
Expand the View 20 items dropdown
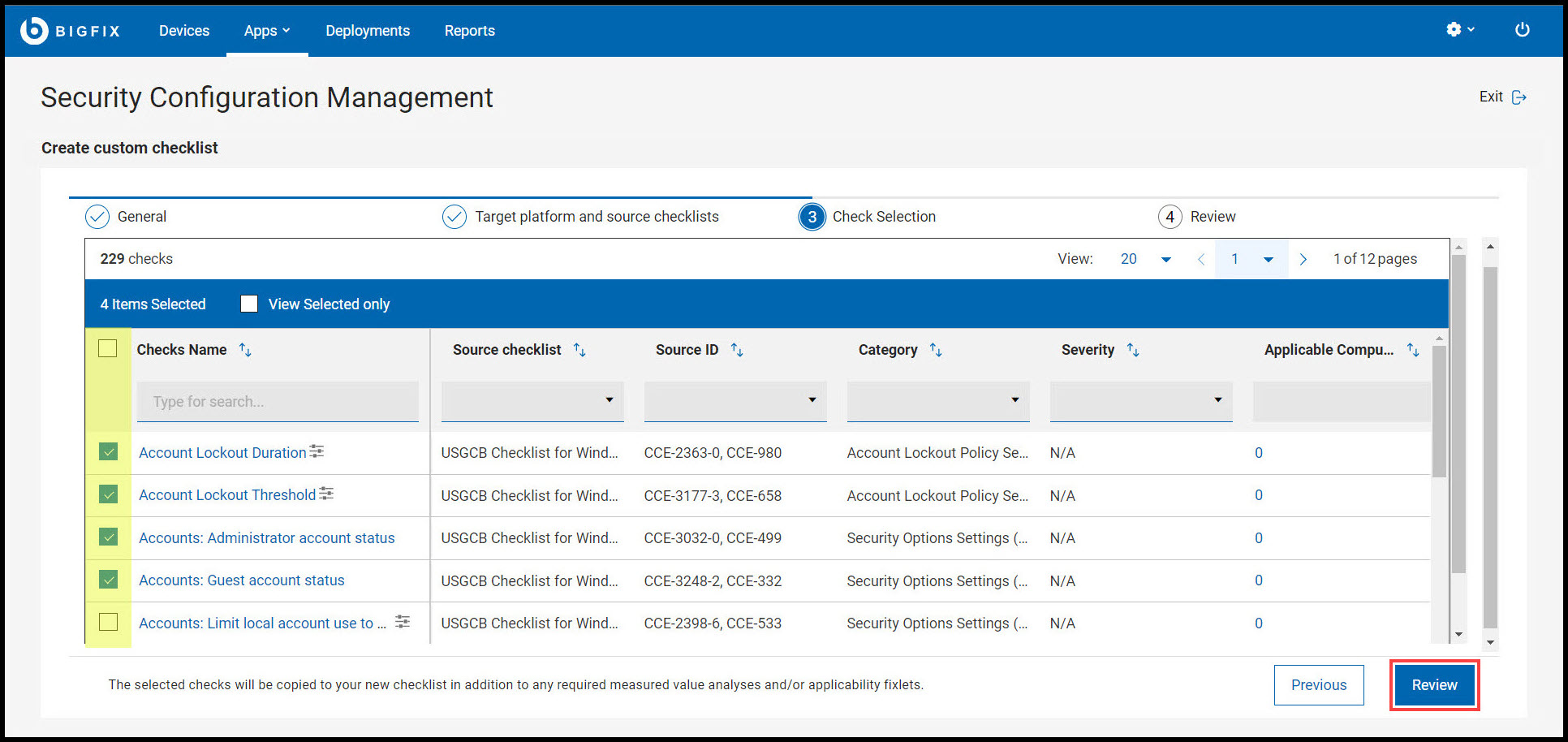point(1165,260)
